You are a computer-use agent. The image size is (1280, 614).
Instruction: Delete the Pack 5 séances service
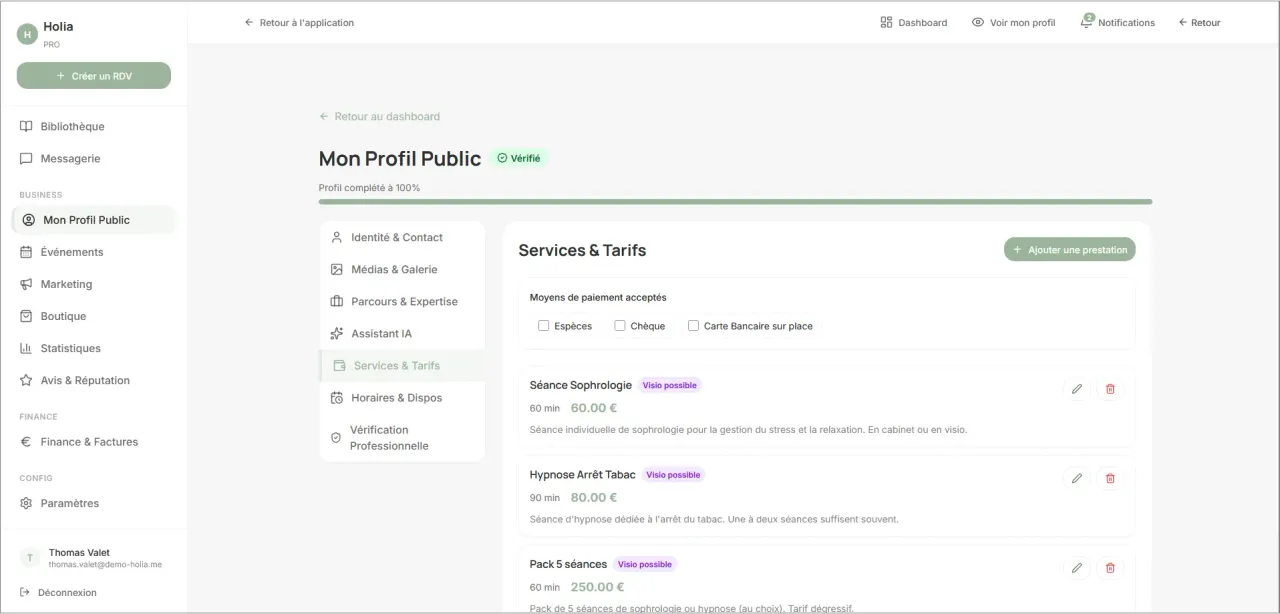[1110, 568]
